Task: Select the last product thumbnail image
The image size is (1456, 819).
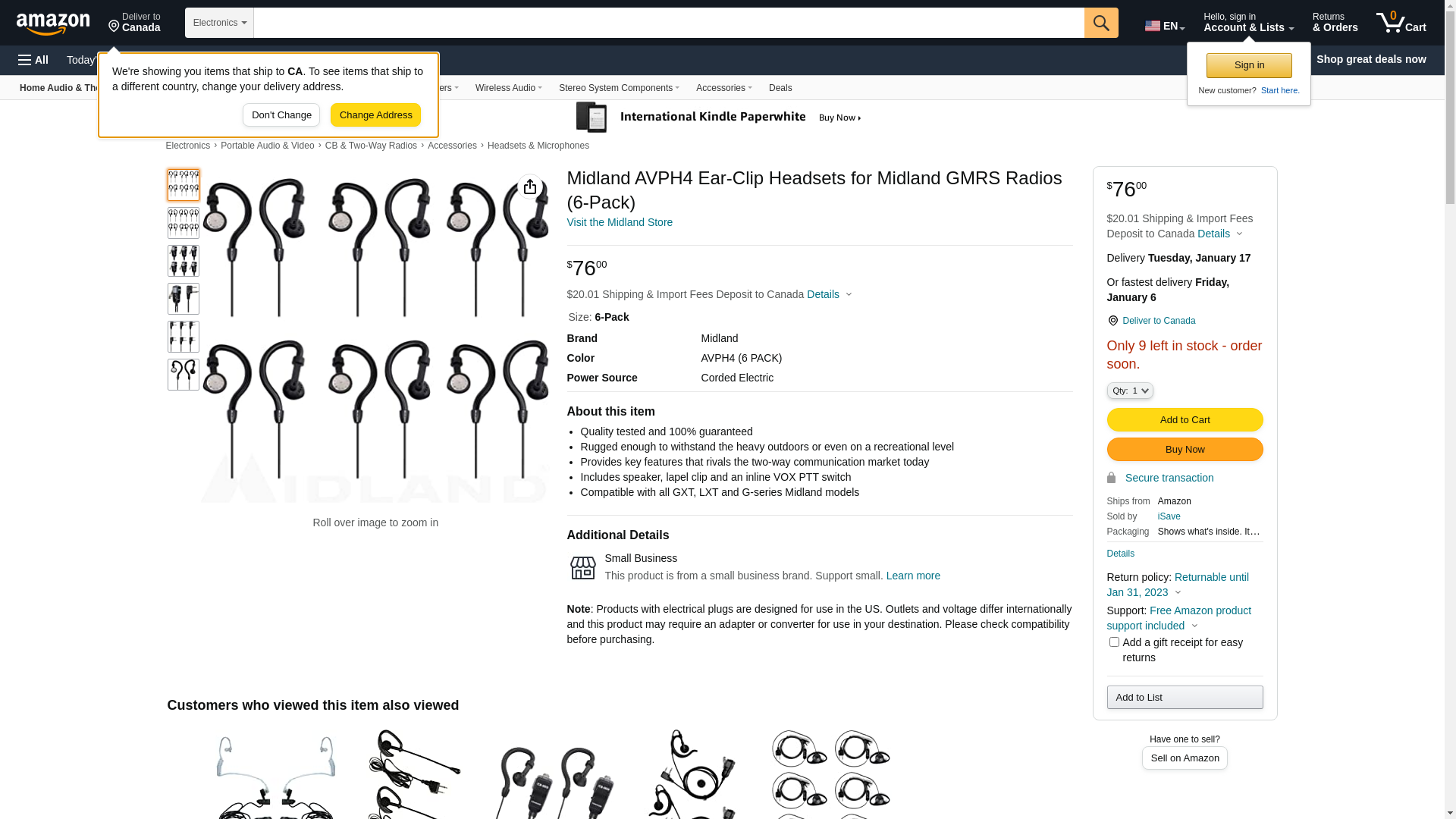Action: point(184,375)
